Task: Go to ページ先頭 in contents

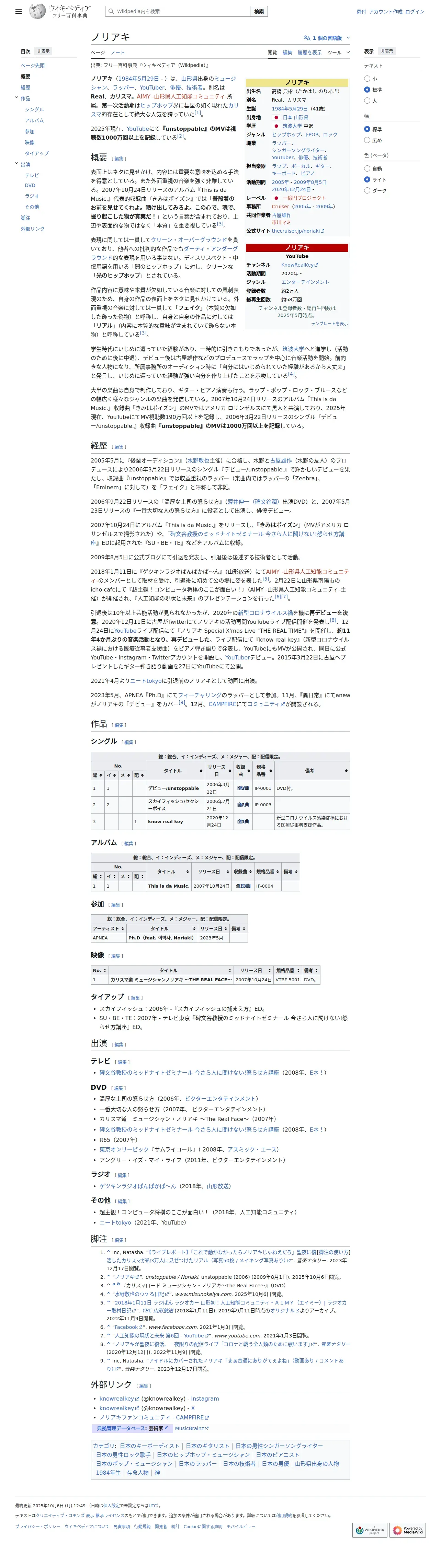Action: point(32,65)
